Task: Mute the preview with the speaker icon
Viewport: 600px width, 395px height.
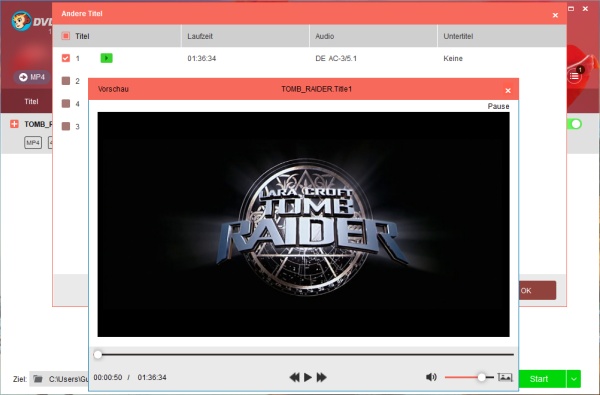Action: [431, 377]
